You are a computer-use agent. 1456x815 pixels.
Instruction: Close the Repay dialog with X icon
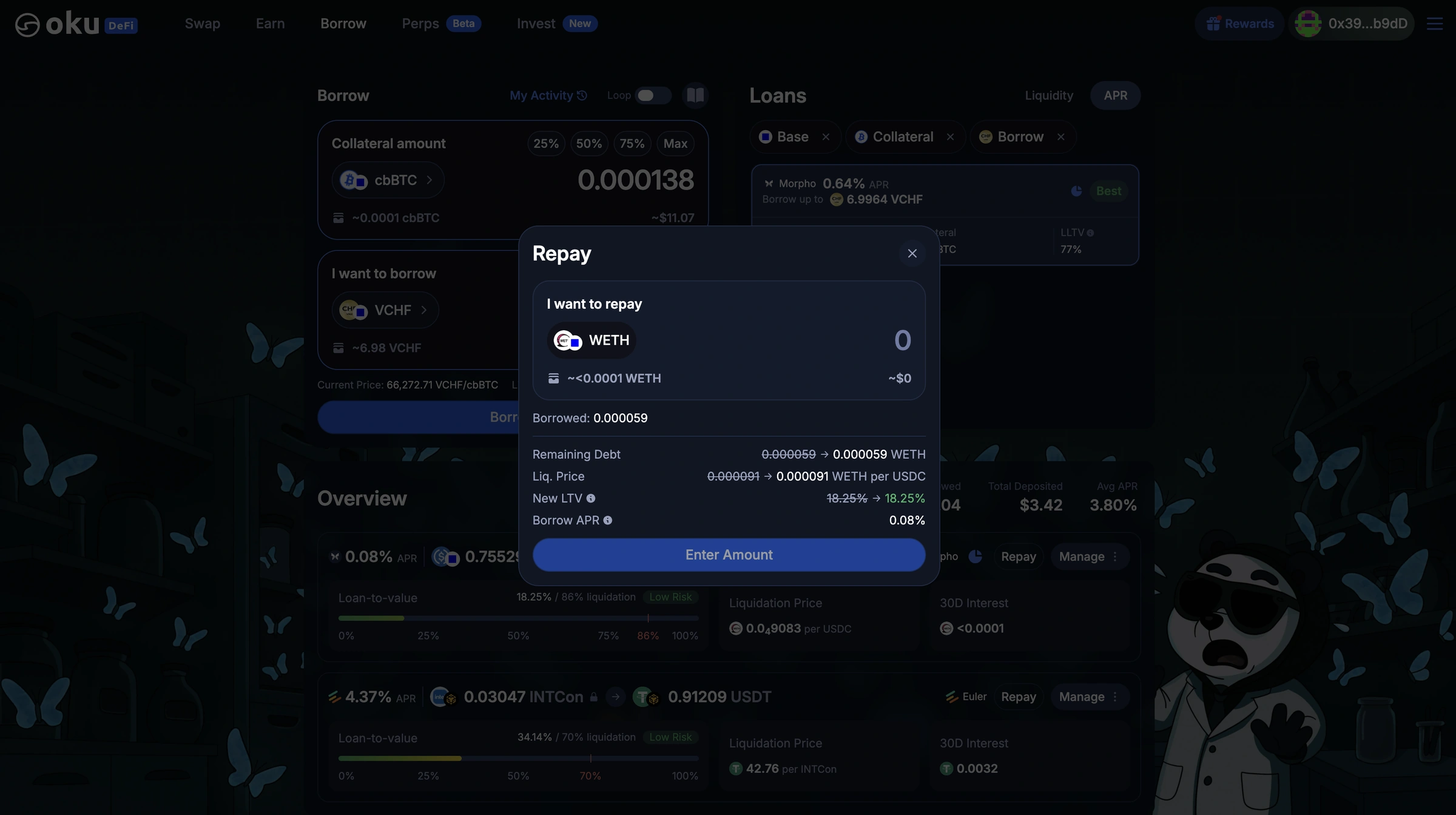pos(912,254)
